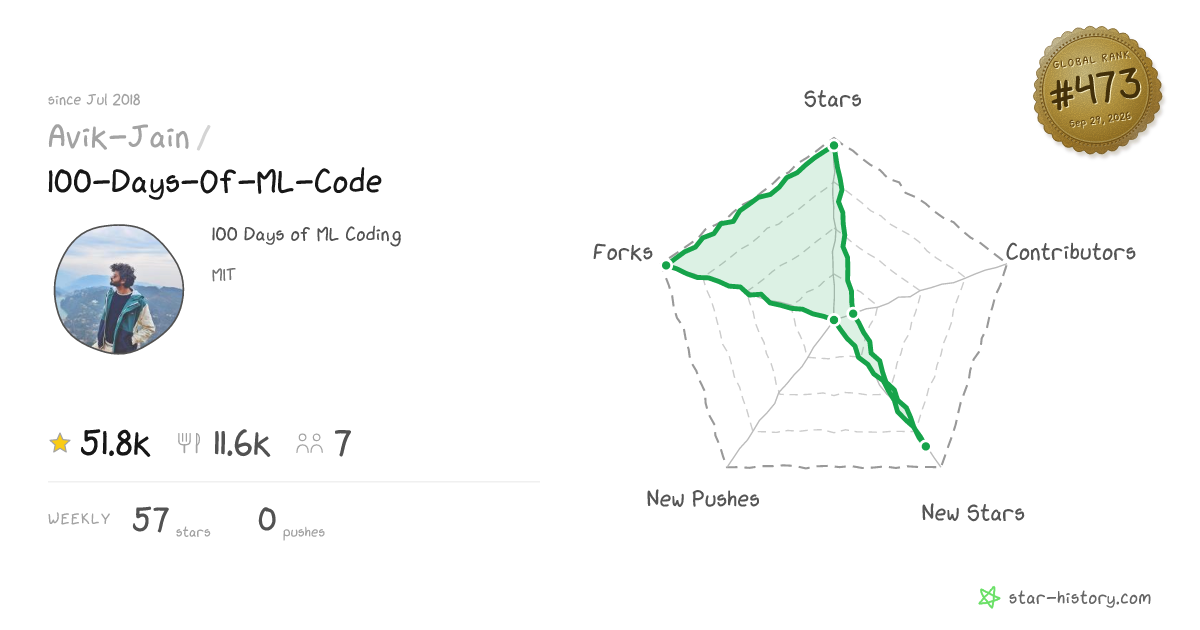Open the 100-Days-Of-ML-Code repository title
Viewport: 1200px width, 630px height.
pyautogui.click(x=214, y=182)
